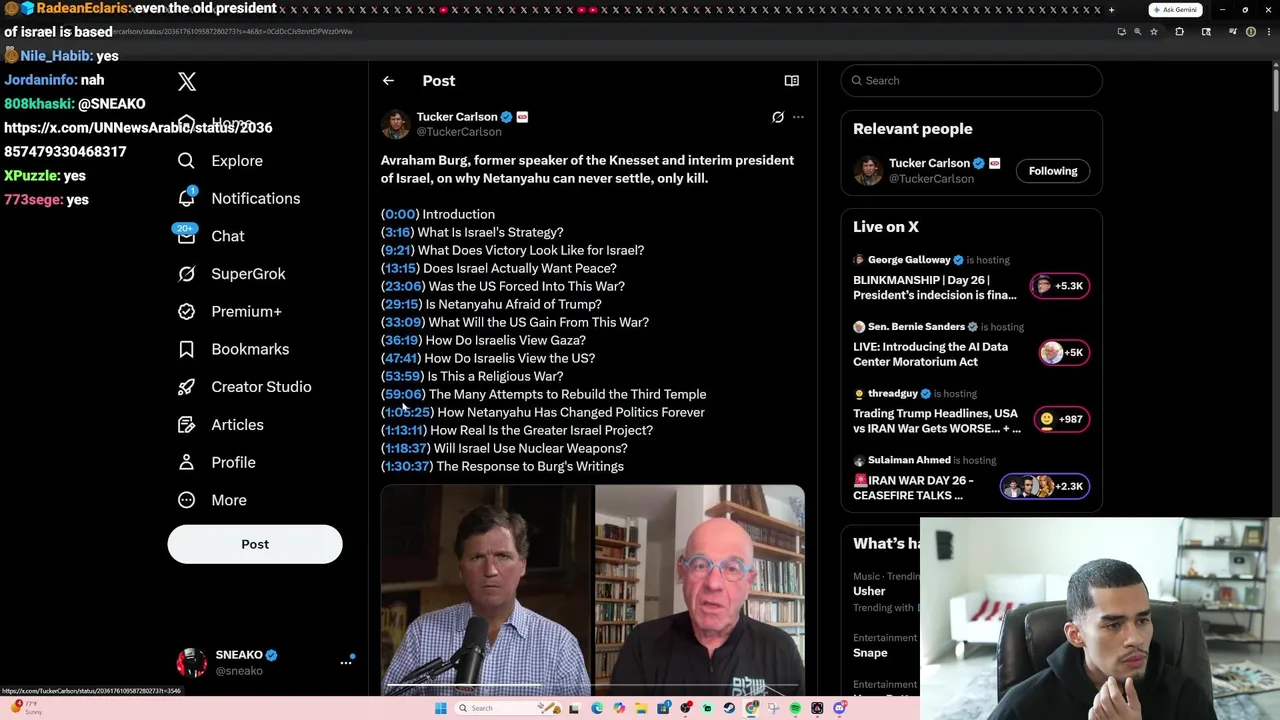Jump to timestamp 1:30:37
The width and height of the screenshot is (1280, 720).
[x=407, y=466]
